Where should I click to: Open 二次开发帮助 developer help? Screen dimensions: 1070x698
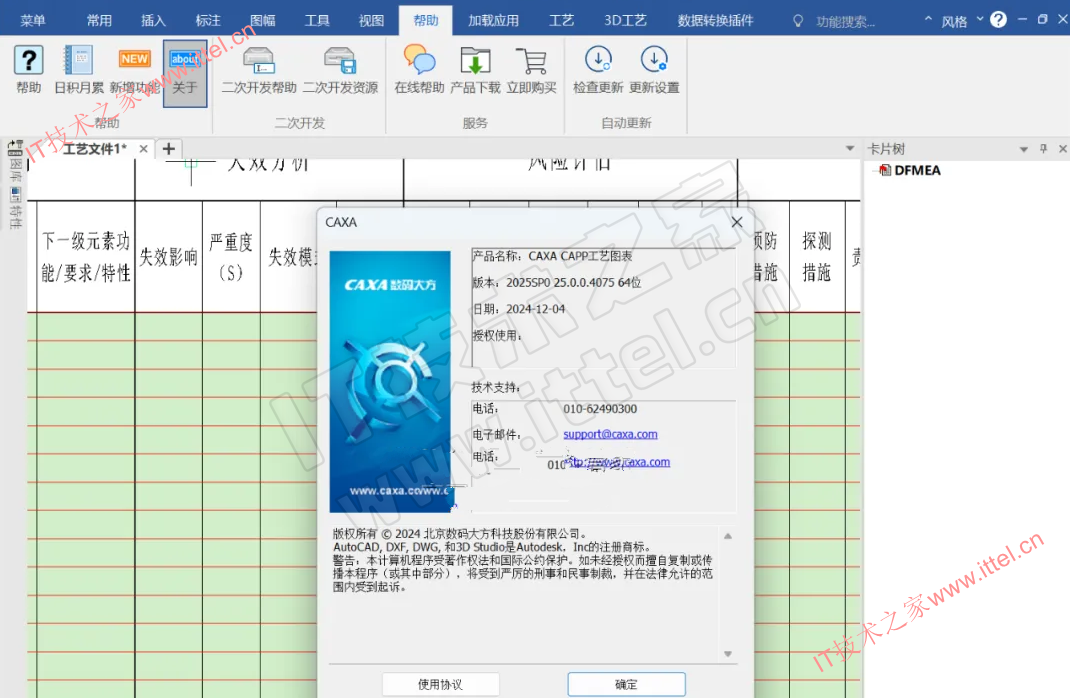click(259, 69)
